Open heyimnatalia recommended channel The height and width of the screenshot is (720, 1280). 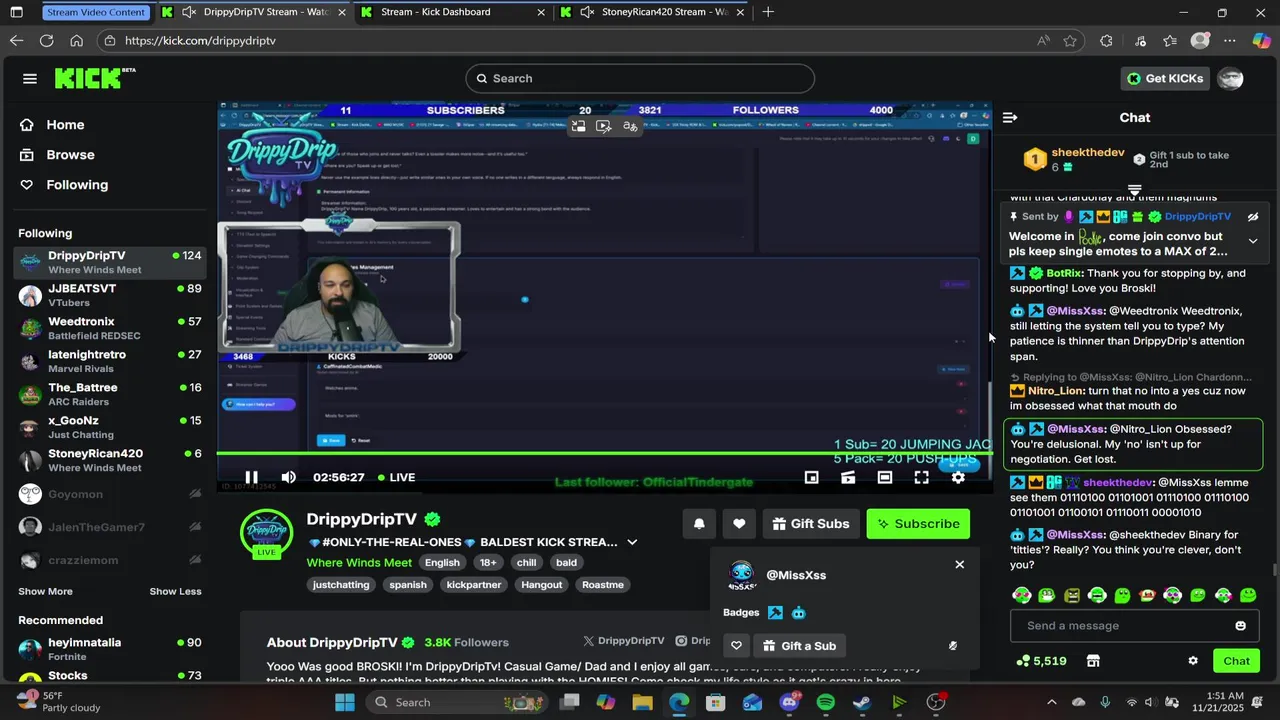click(x=110, y=649)
